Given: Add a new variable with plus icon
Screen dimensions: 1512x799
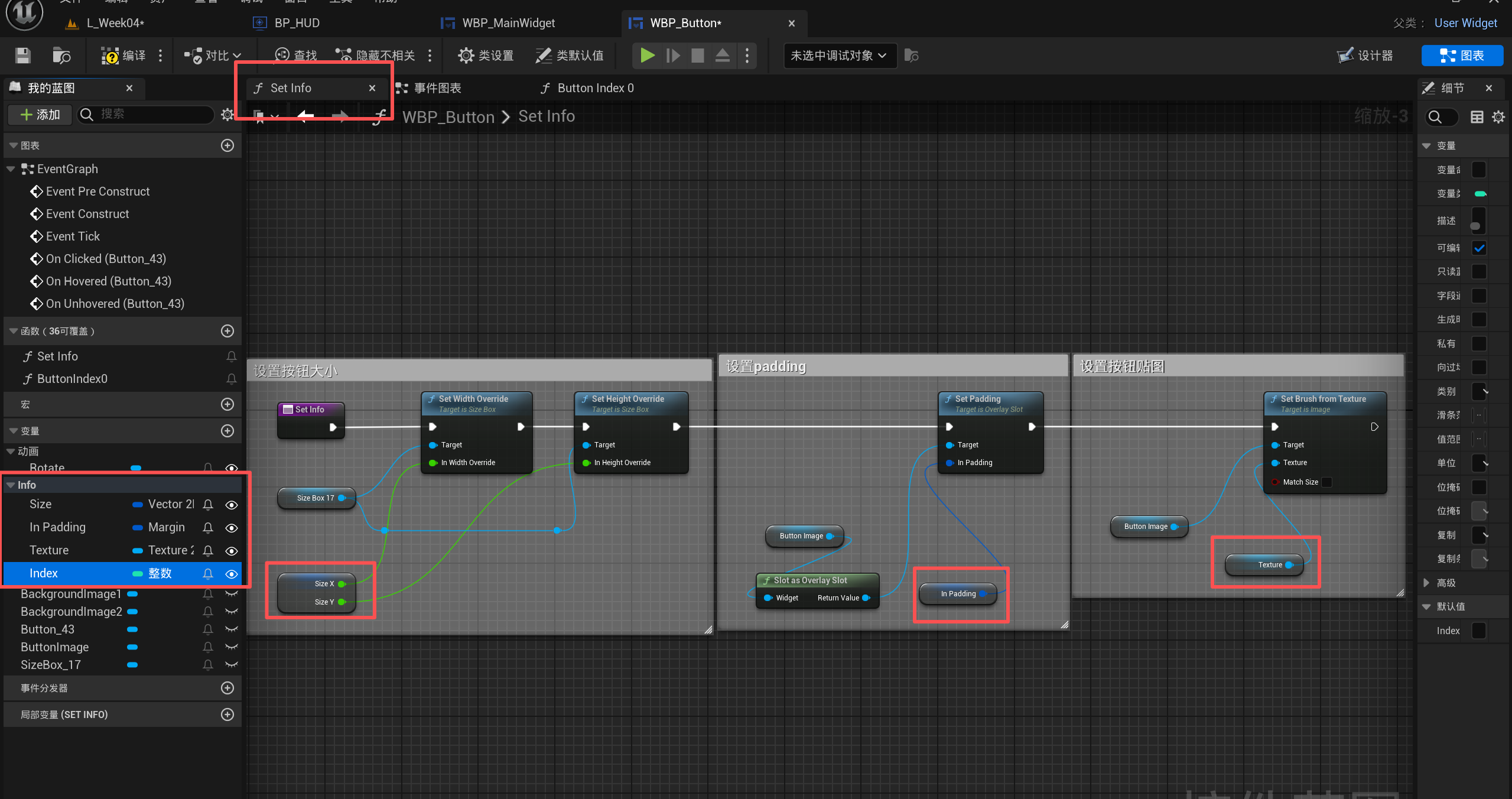Looking at the screenshot, I should 227,431.
